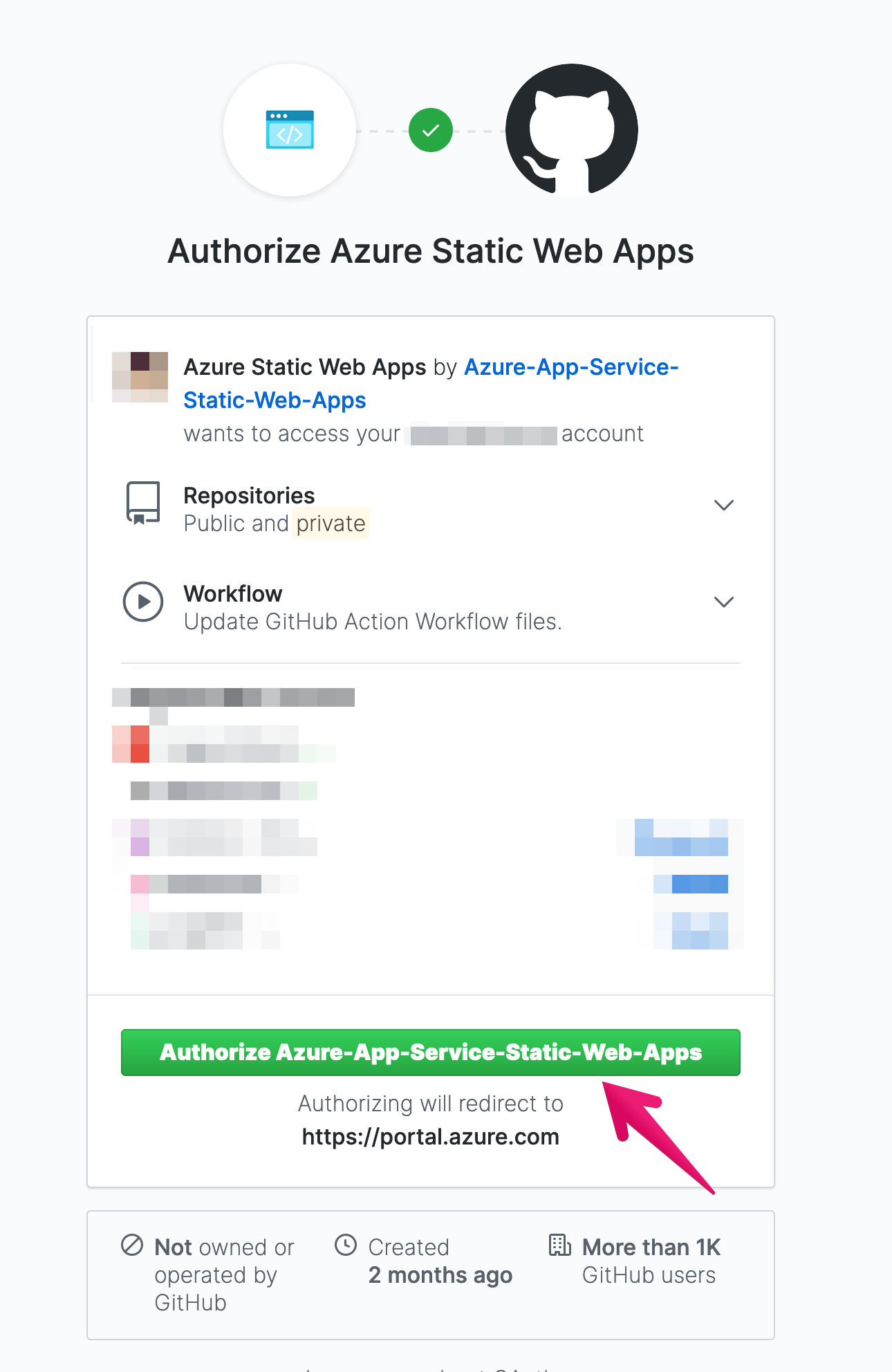892x1372 pixels.
Task: Click 'Authorizing will redirect to' text
Action: (x=431, y=1104)
